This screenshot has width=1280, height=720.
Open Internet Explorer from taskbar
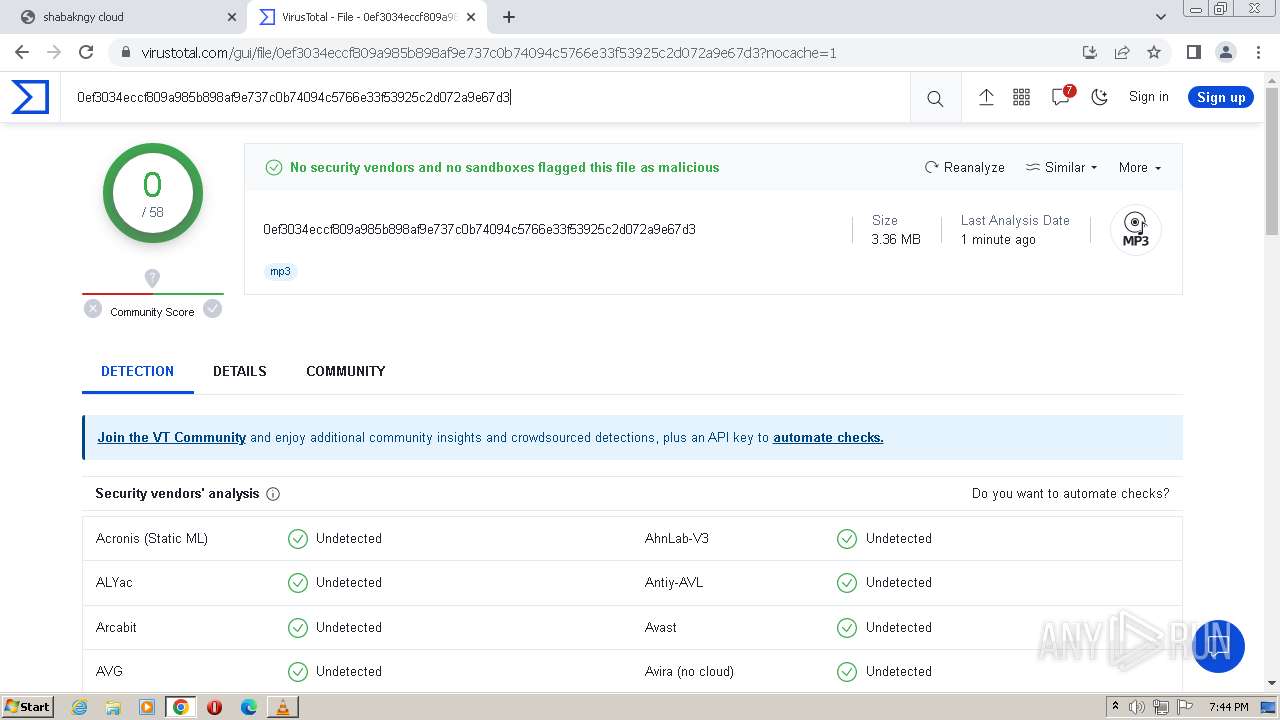[80, 707]
